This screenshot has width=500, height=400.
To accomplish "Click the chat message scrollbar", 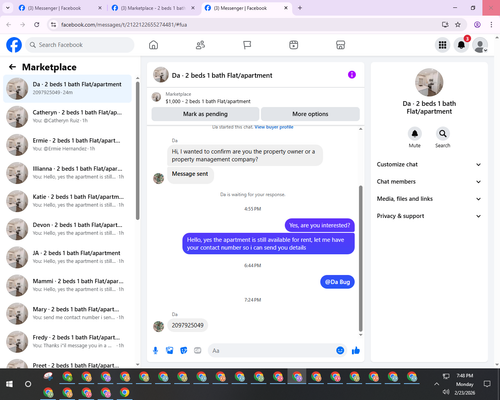I will point(360,258).
